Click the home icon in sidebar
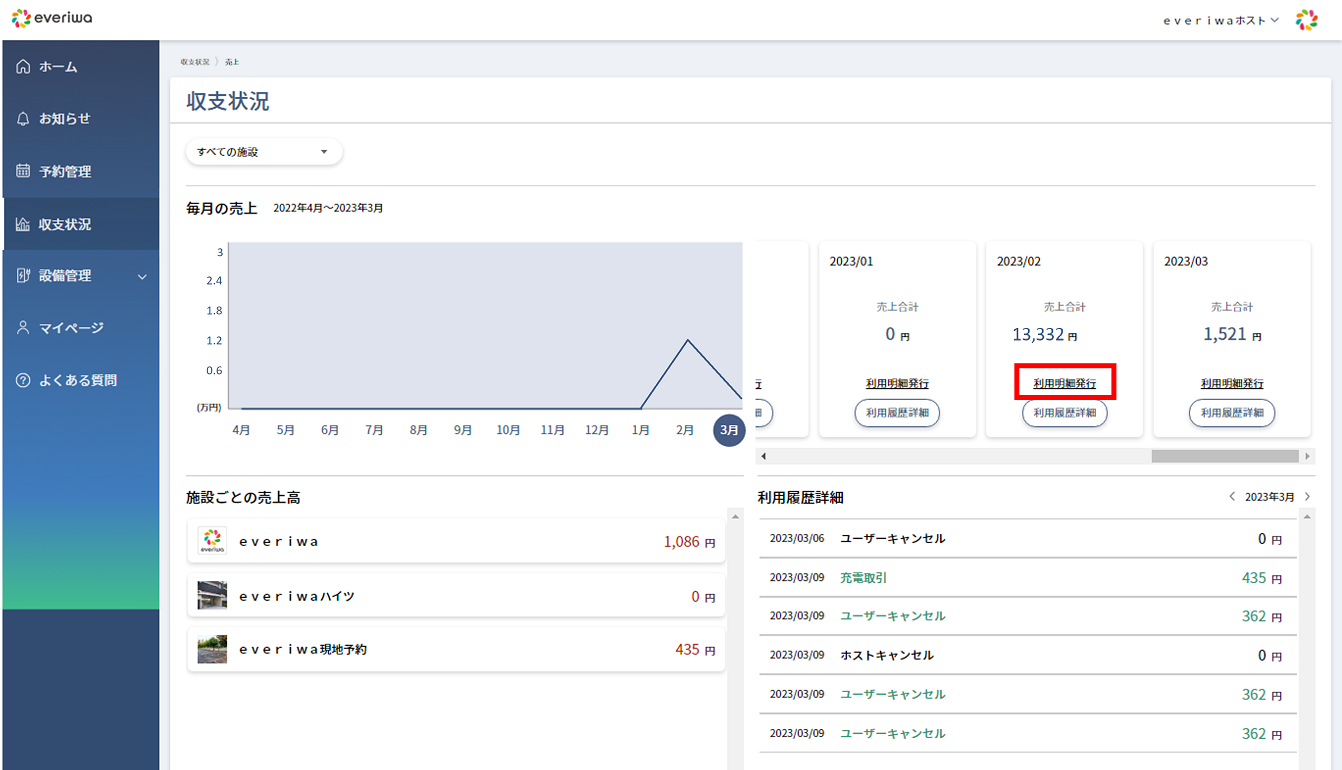1342x770 pixels. pyautogui.click(x=23, y=67)
